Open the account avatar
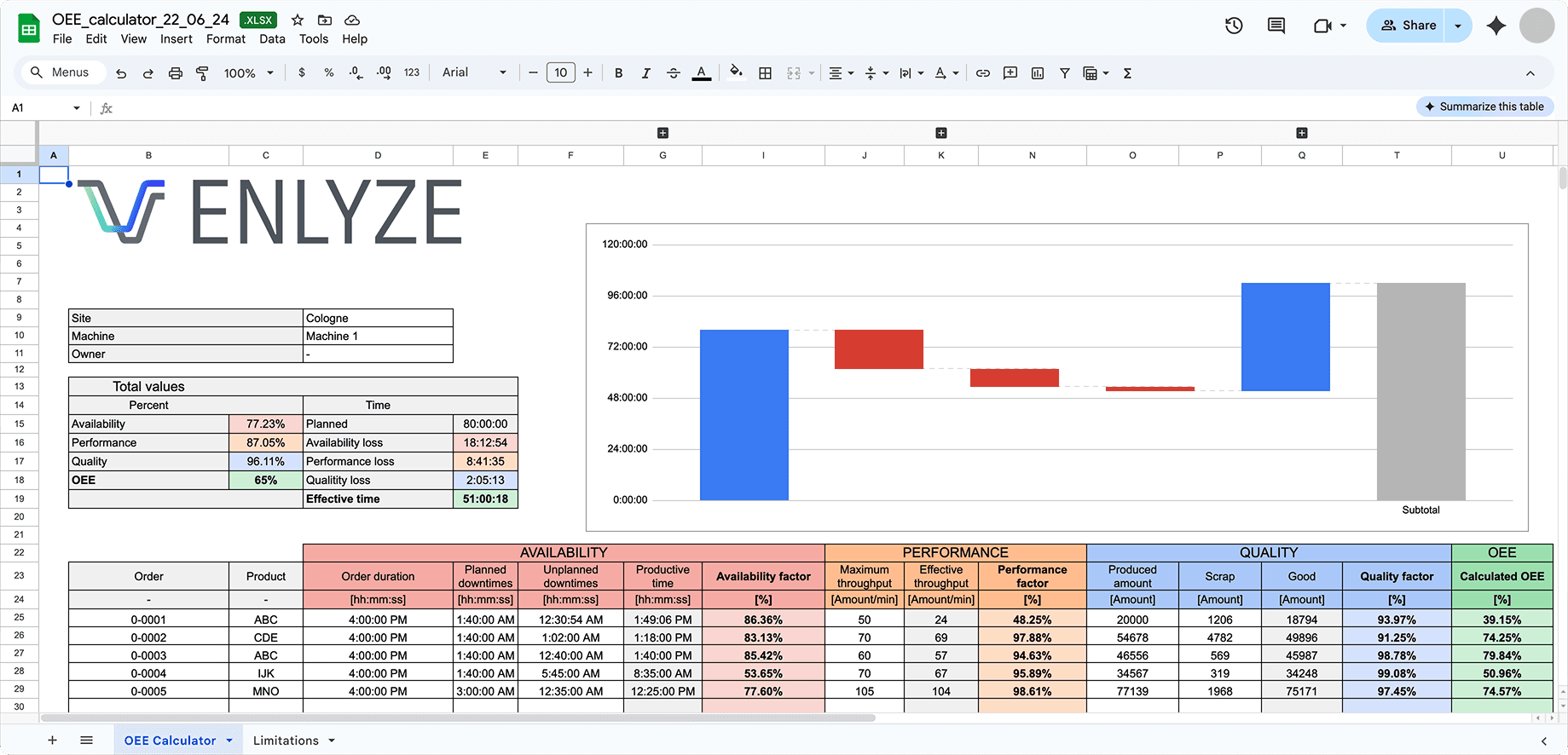 1537,26
